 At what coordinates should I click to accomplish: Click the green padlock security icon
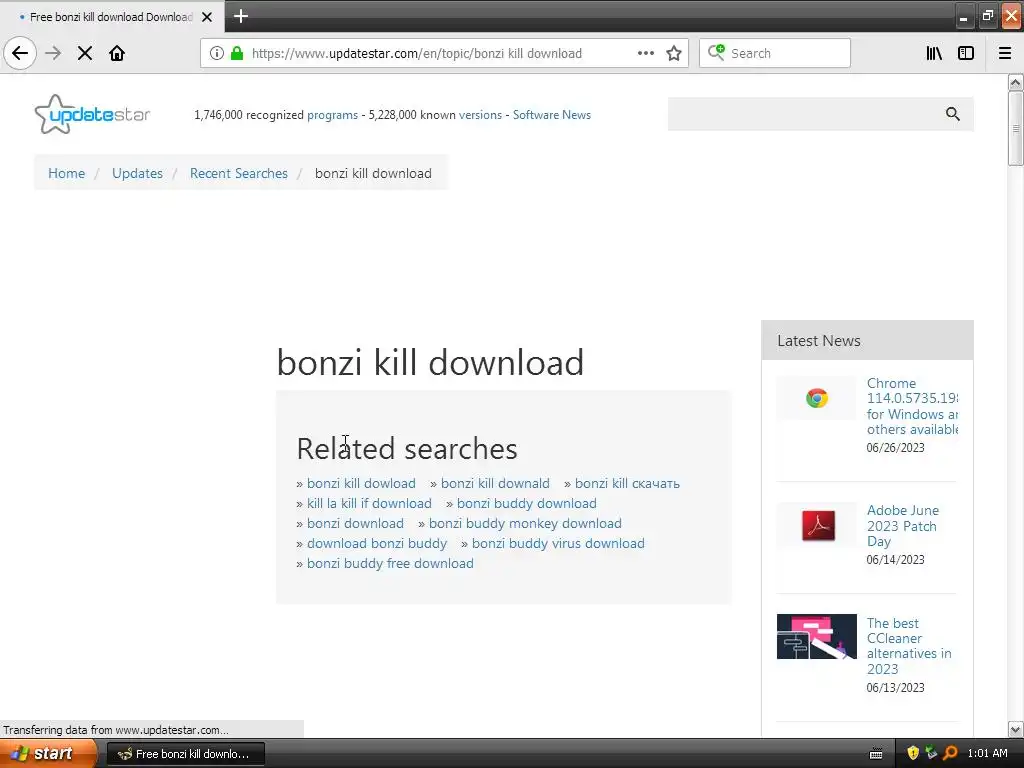click(x=237, y=53)
